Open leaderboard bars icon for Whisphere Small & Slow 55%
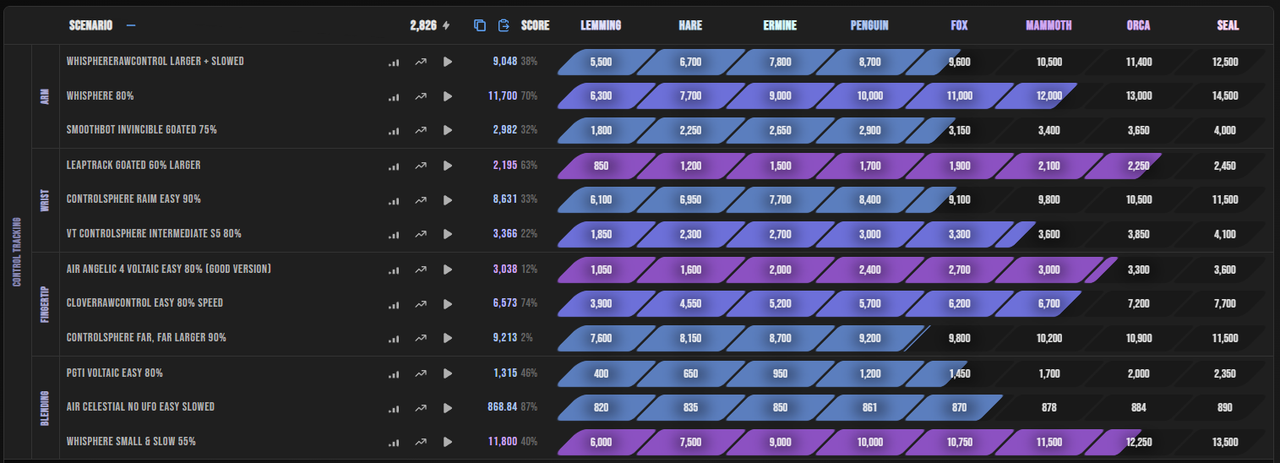 pyautogui.click(x=394, y=441)
